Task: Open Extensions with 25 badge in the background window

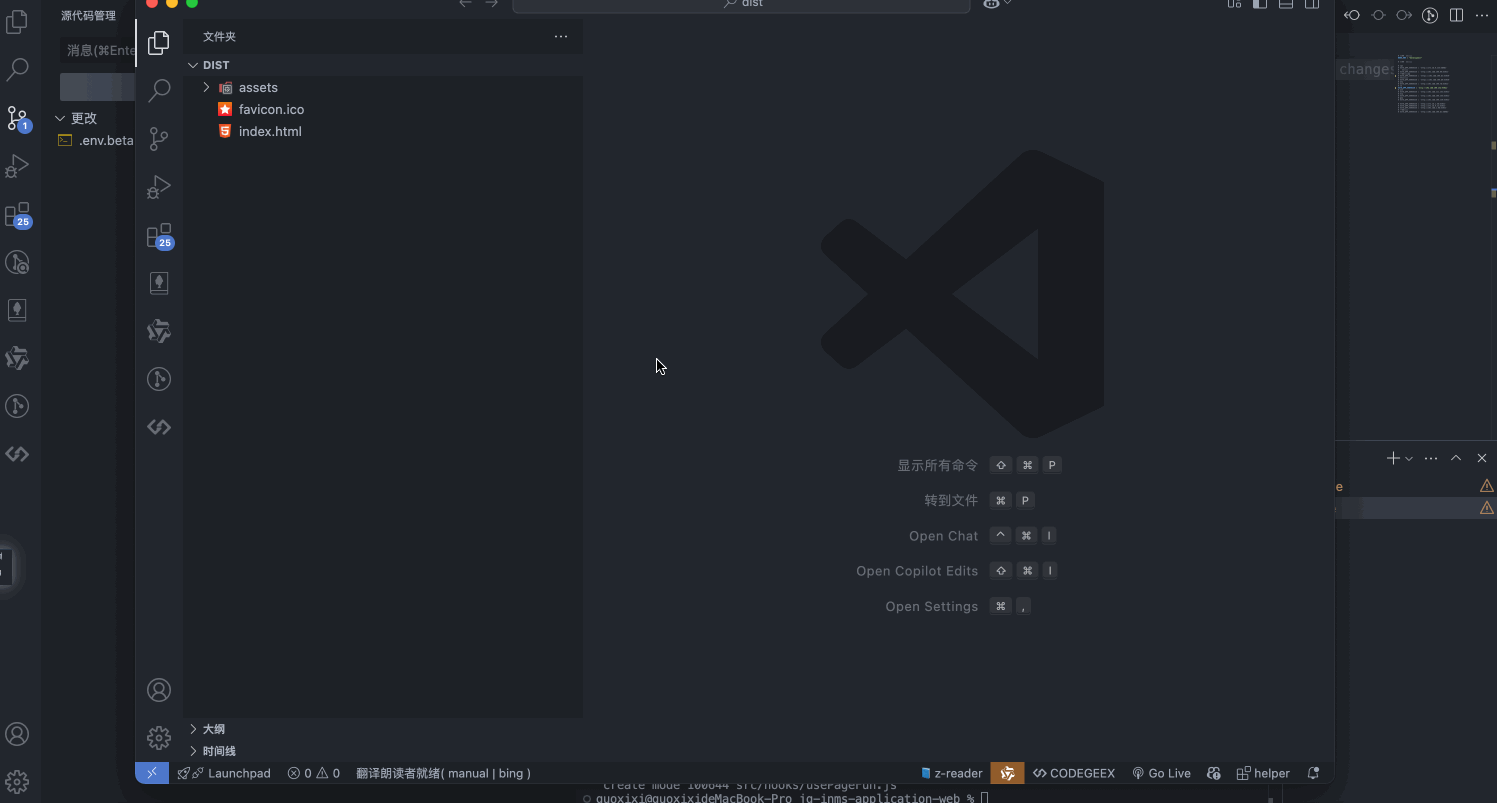Action: pos(17,215)
